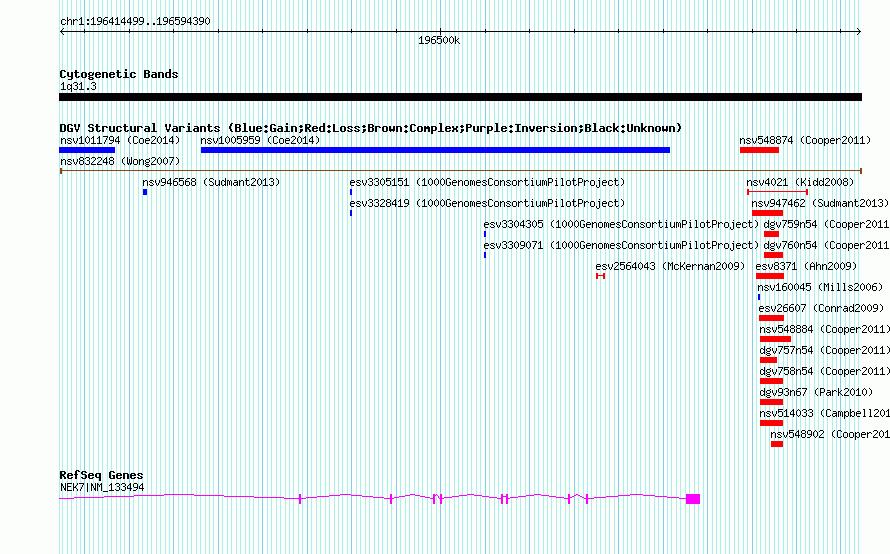This screenshot has height=554, width=890.
Task: Click the nsv1011794 (Coe2014) variant label
Action: pos(120,140)
